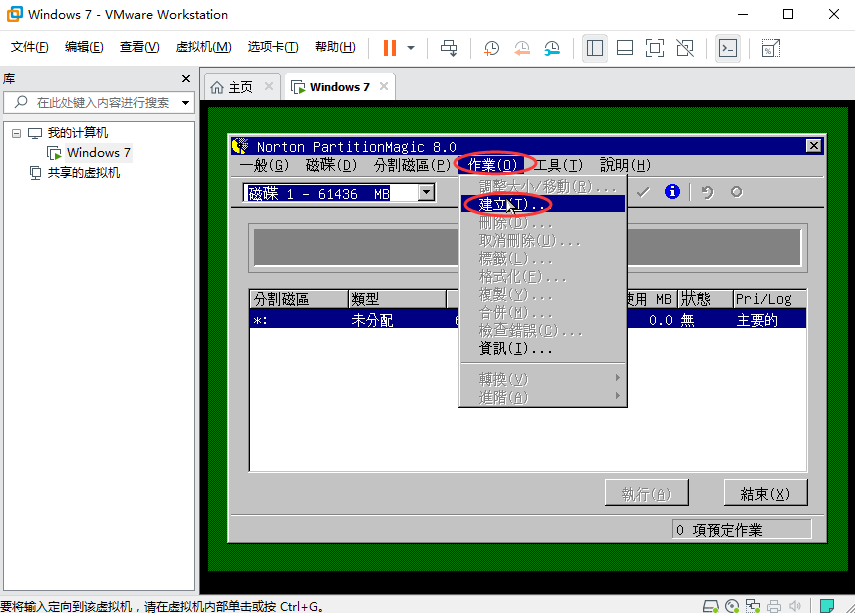Click the 結束(X) button
Image resolution: width=855 pixels, height=613 pixels.
(765, 493)
